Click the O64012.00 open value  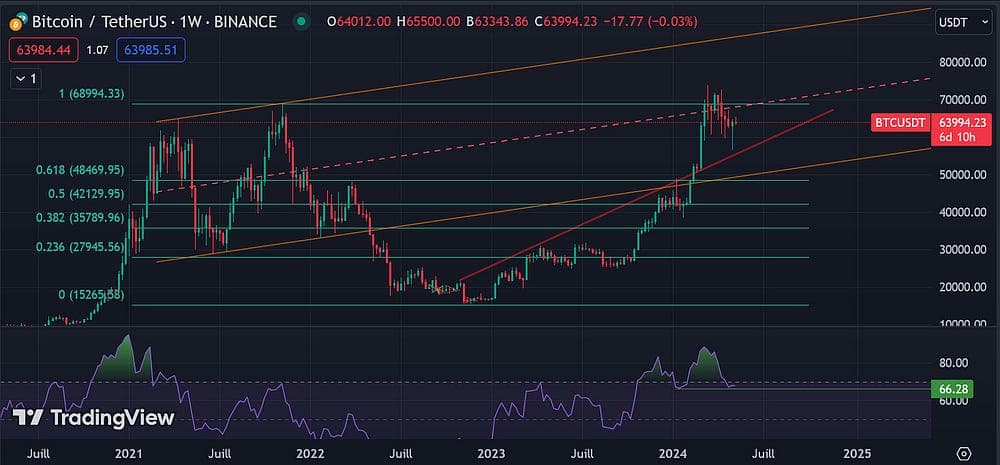pos(358,22)
